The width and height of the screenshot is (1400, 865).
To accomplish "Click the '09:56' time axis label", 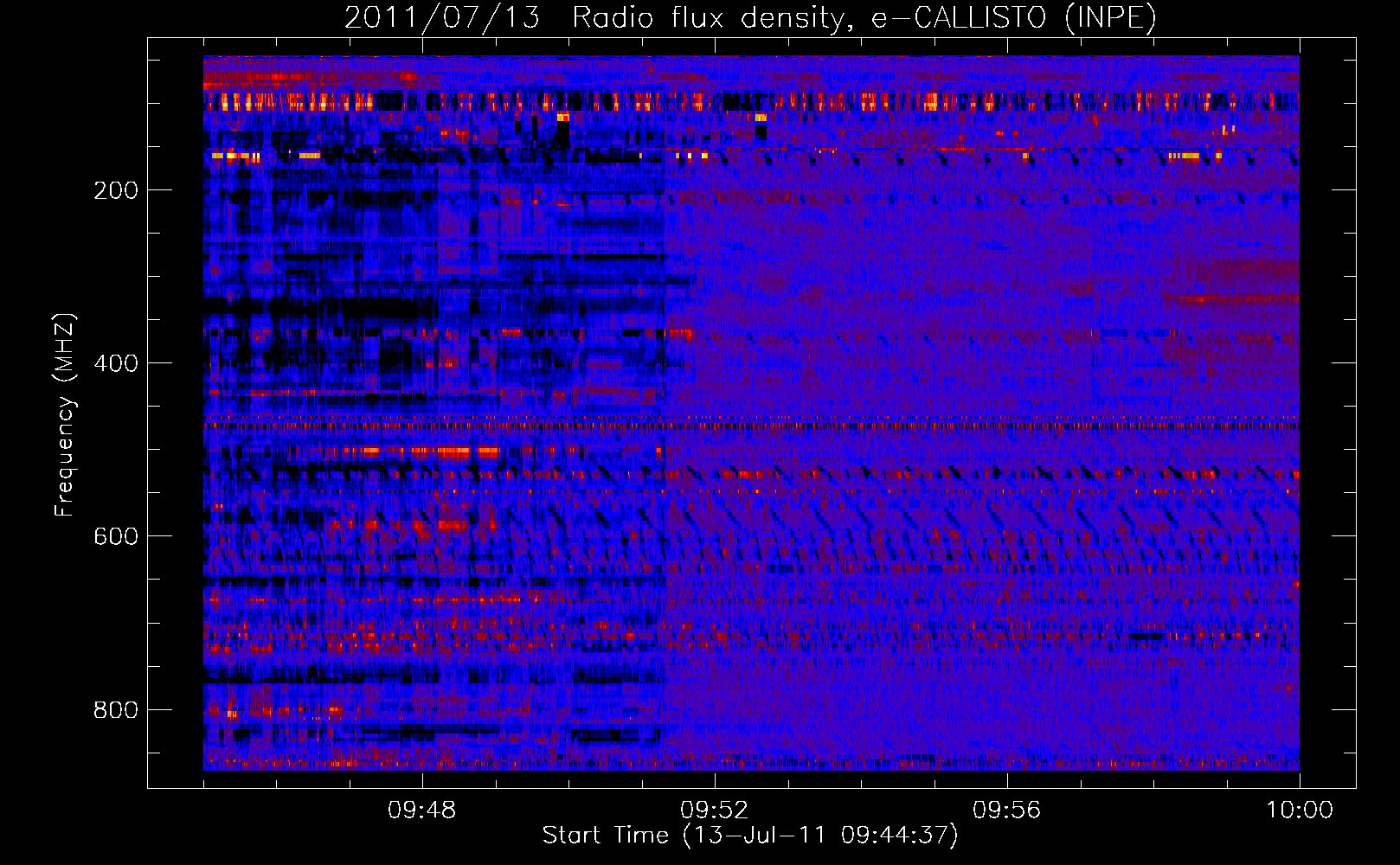I will (x=1007, y=811).
